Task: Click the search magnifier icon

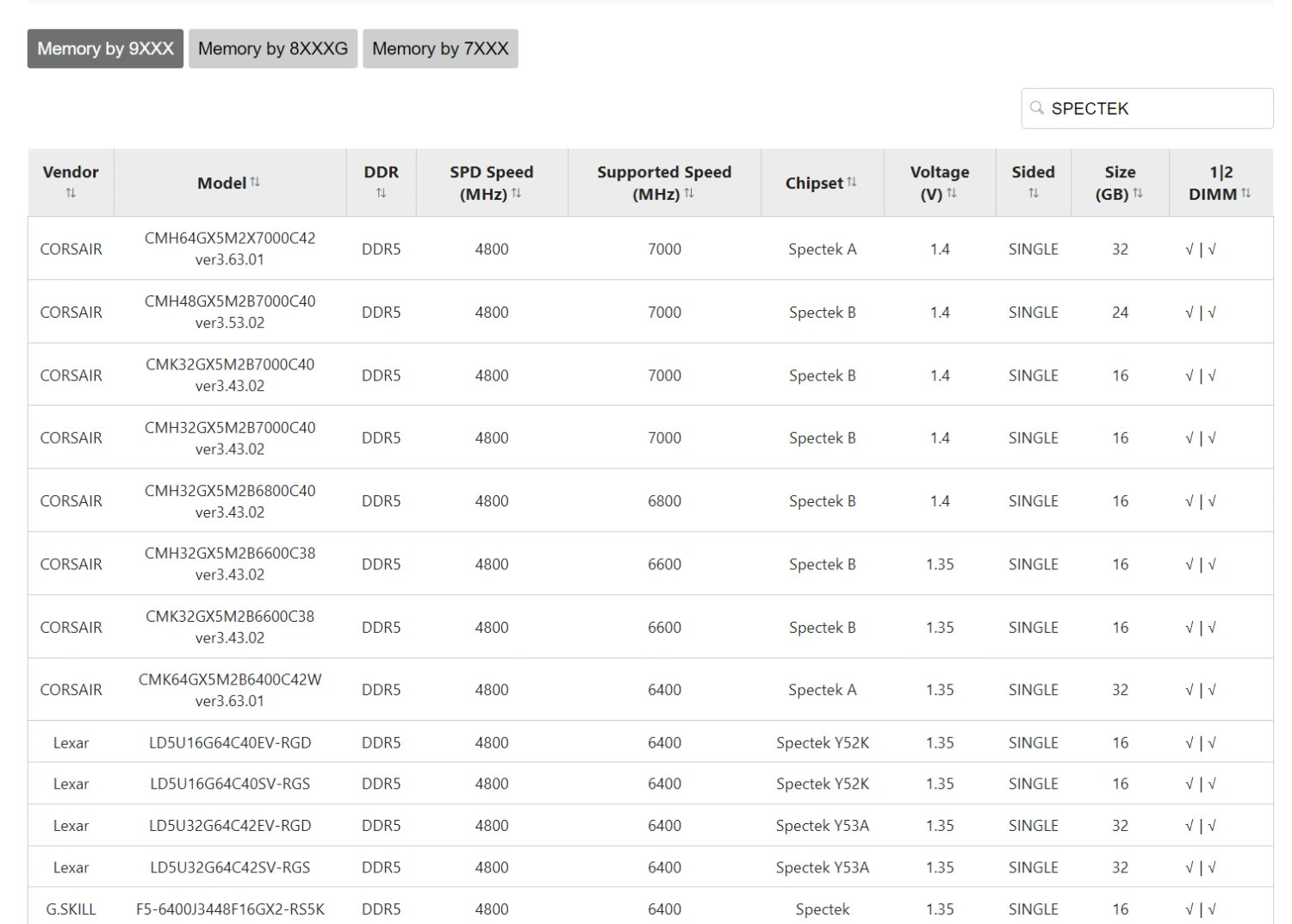Action: [1037, 109]
